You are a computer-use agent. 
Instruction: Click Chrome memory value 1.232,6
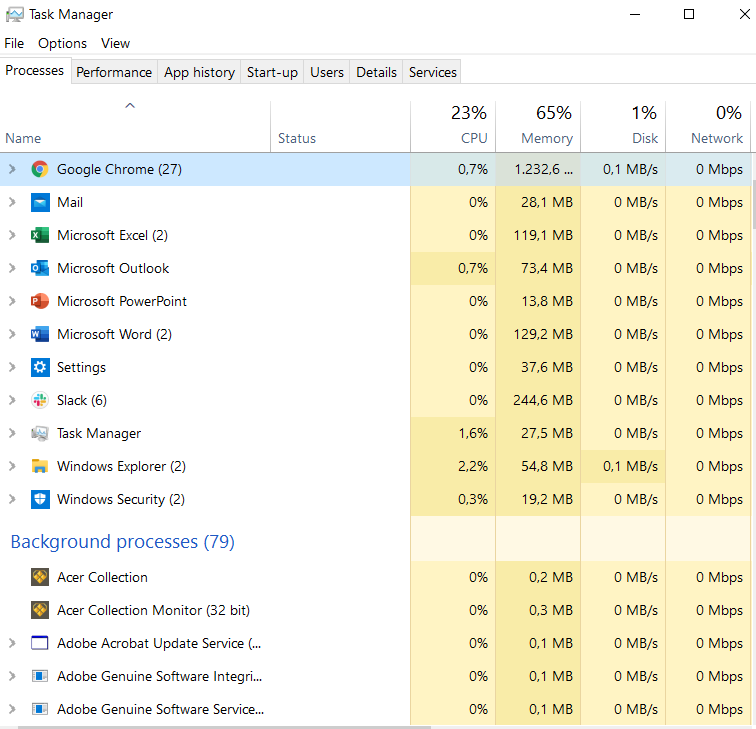coord(543,169)
